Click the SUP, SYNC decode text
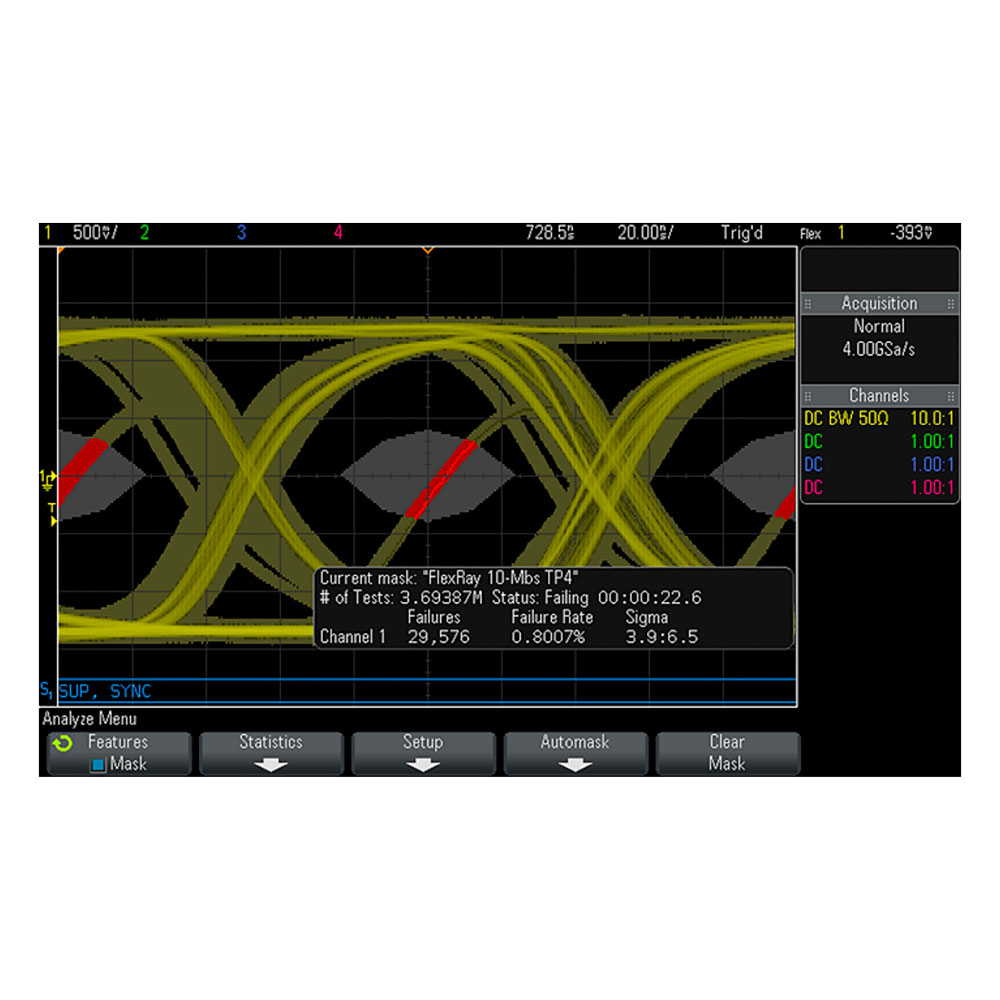Screen dimensions: 1000x1000 (x=105, y=691)
